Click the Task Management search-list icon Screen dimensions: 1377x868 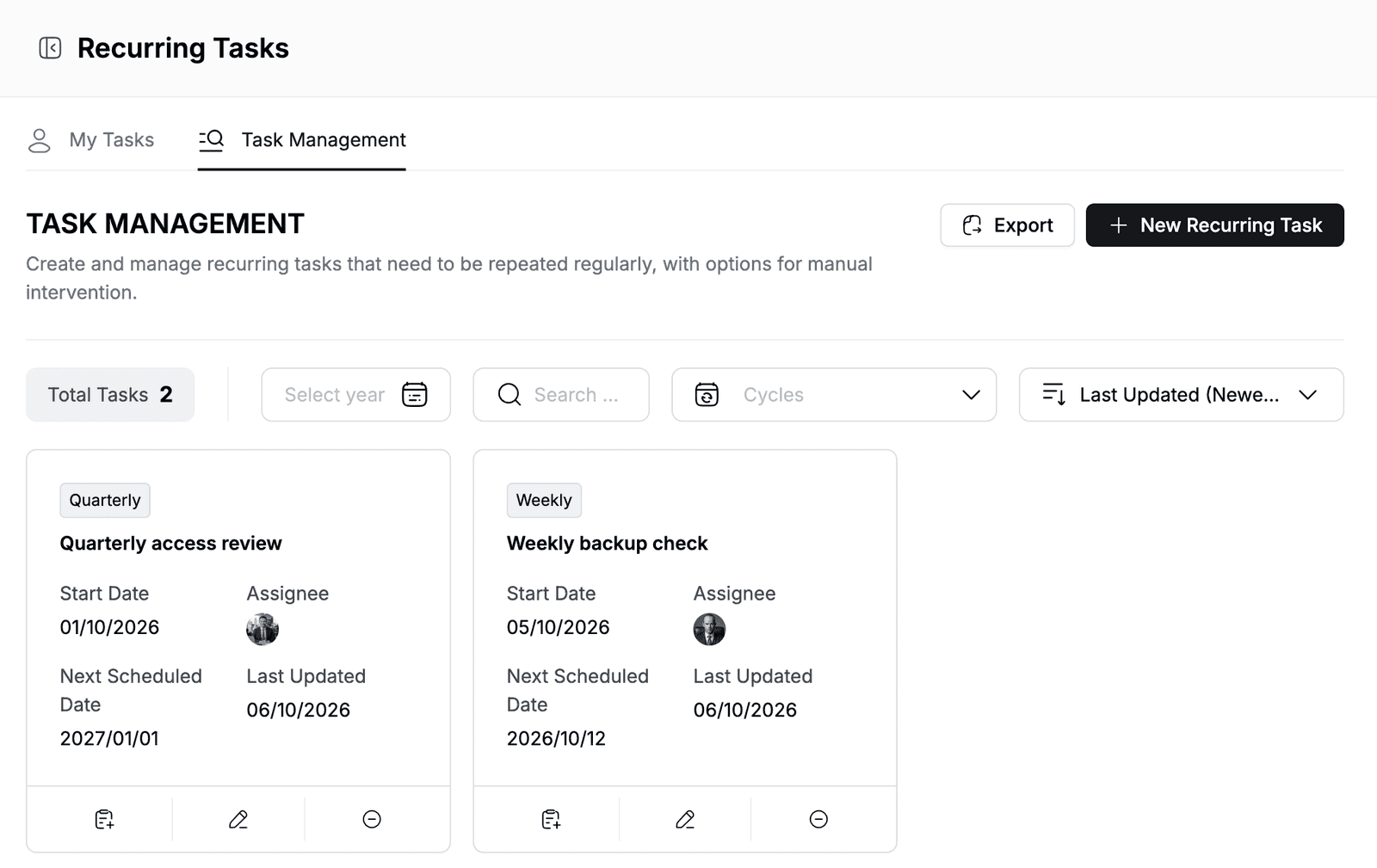[211, 139]
